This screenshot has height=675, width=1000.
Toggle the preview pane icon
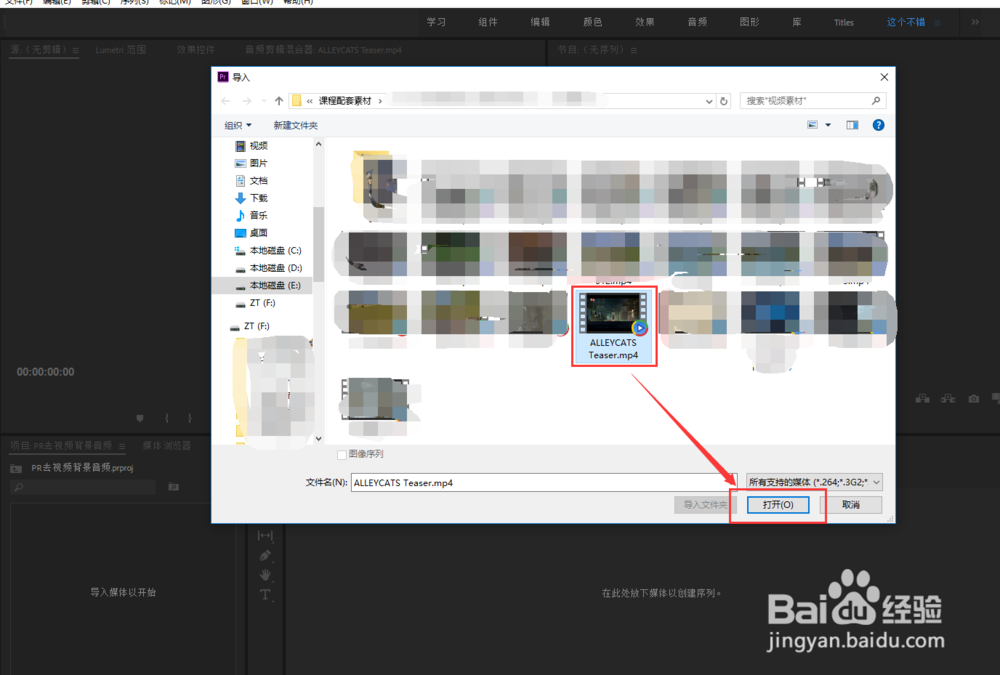point(852,125)
